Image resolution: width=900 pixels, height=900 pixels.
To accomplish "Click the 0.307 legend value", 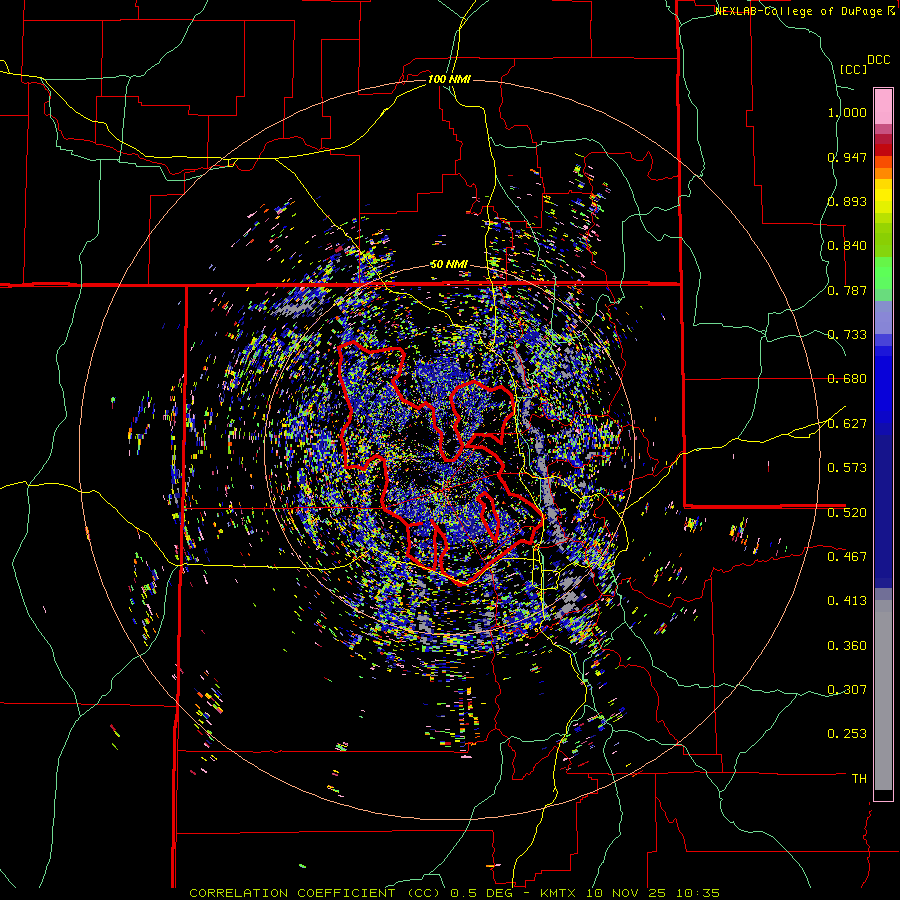I will (x=847, y=690).
